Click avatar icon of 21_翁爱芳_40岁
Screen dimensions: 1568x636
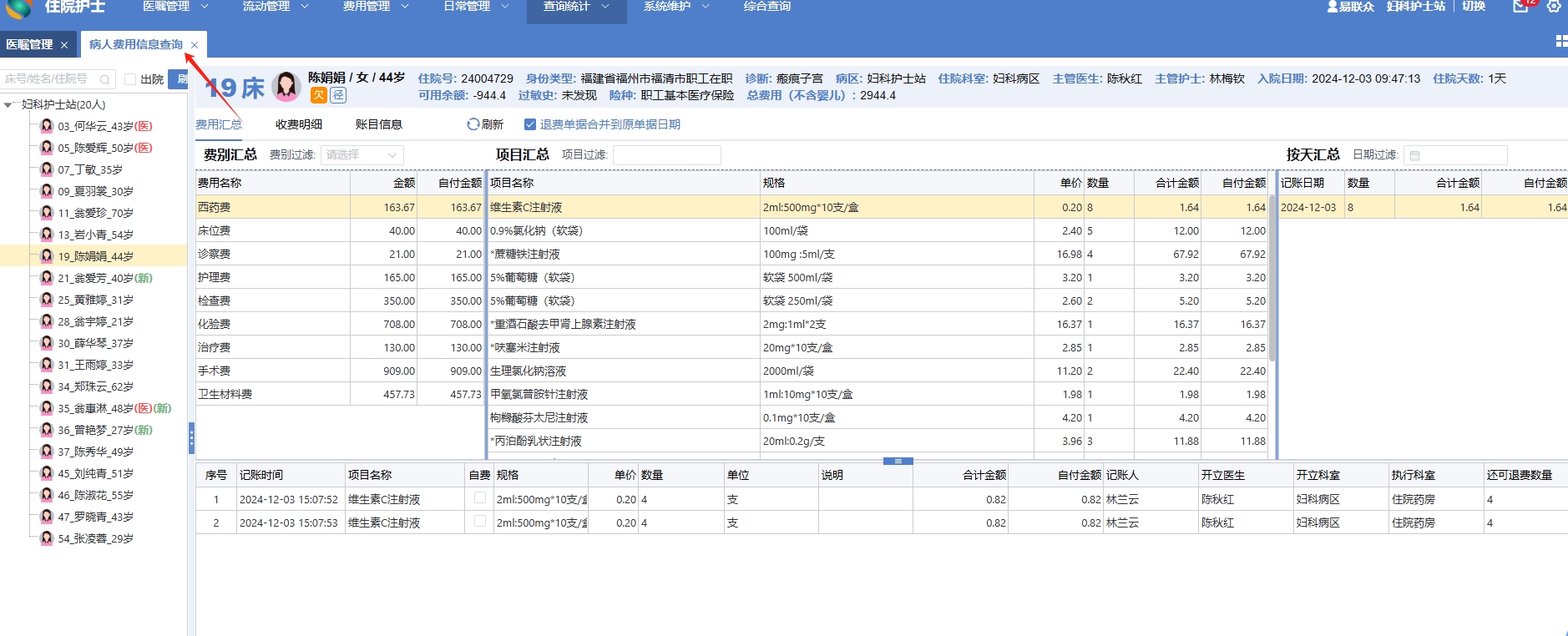[47, 278]
